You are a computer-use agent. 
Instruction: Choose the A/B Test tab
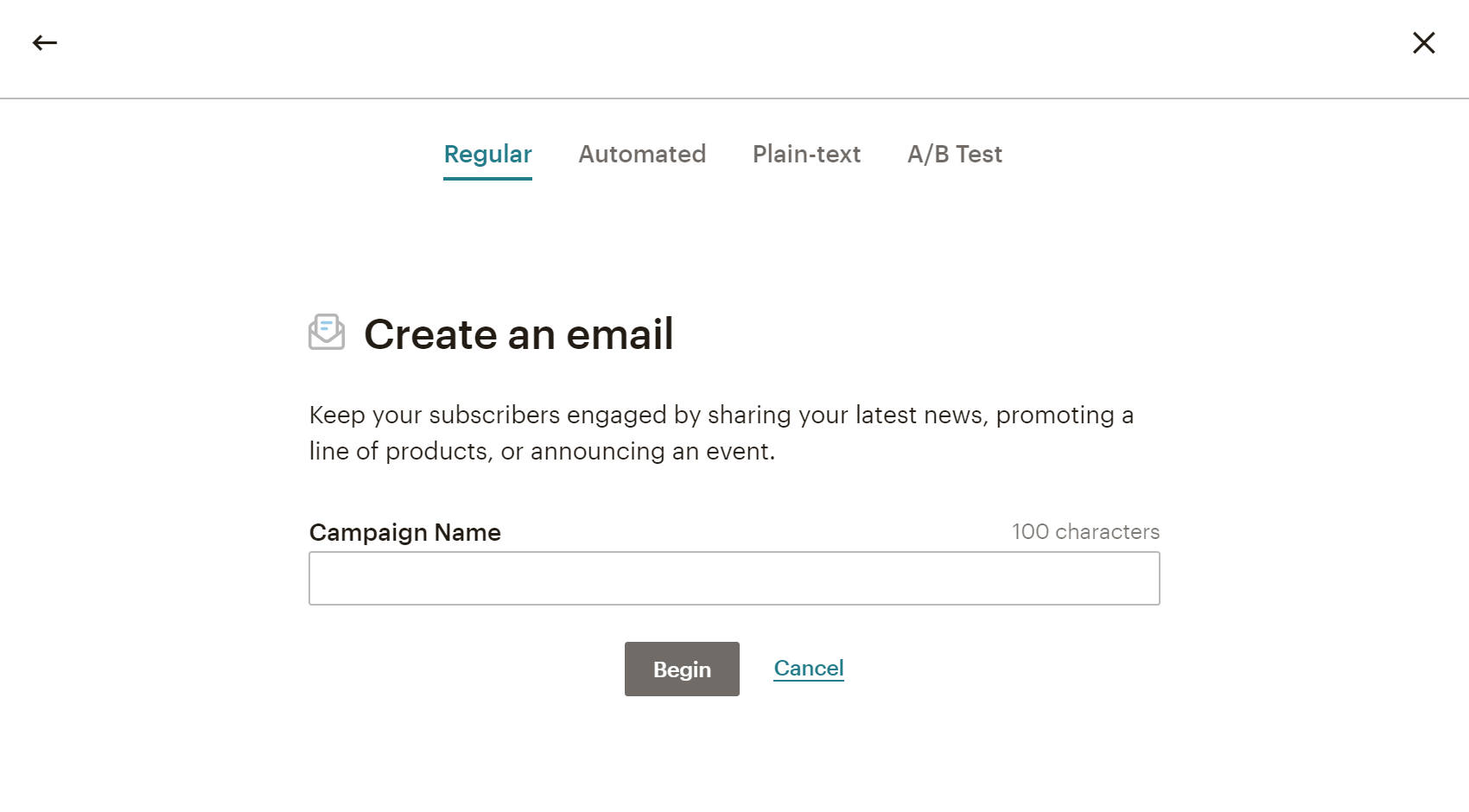coord(954,154)
